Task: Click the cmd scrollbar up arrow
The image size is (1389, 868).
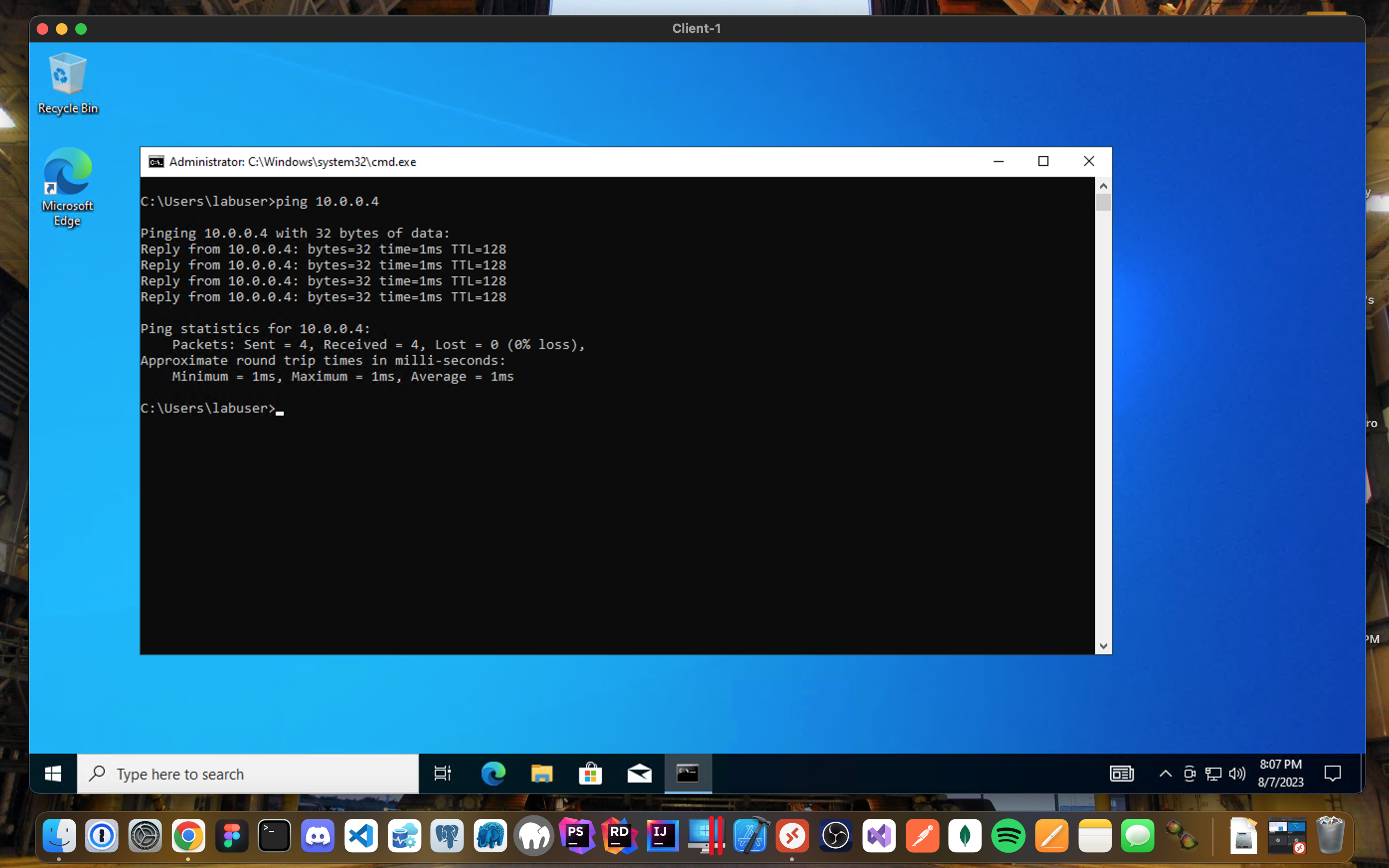Action: (x=1103, y=186)
